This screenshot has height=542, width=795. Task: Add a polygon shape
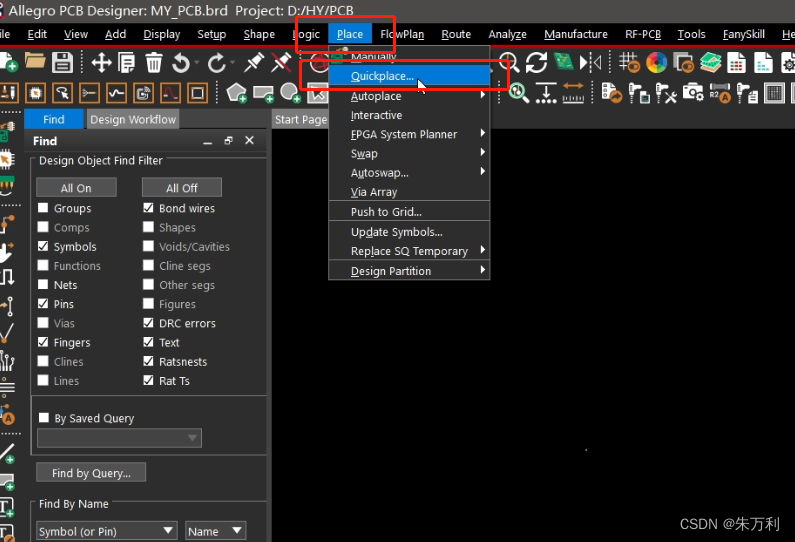pyautogui.click(x=237, y=93)
